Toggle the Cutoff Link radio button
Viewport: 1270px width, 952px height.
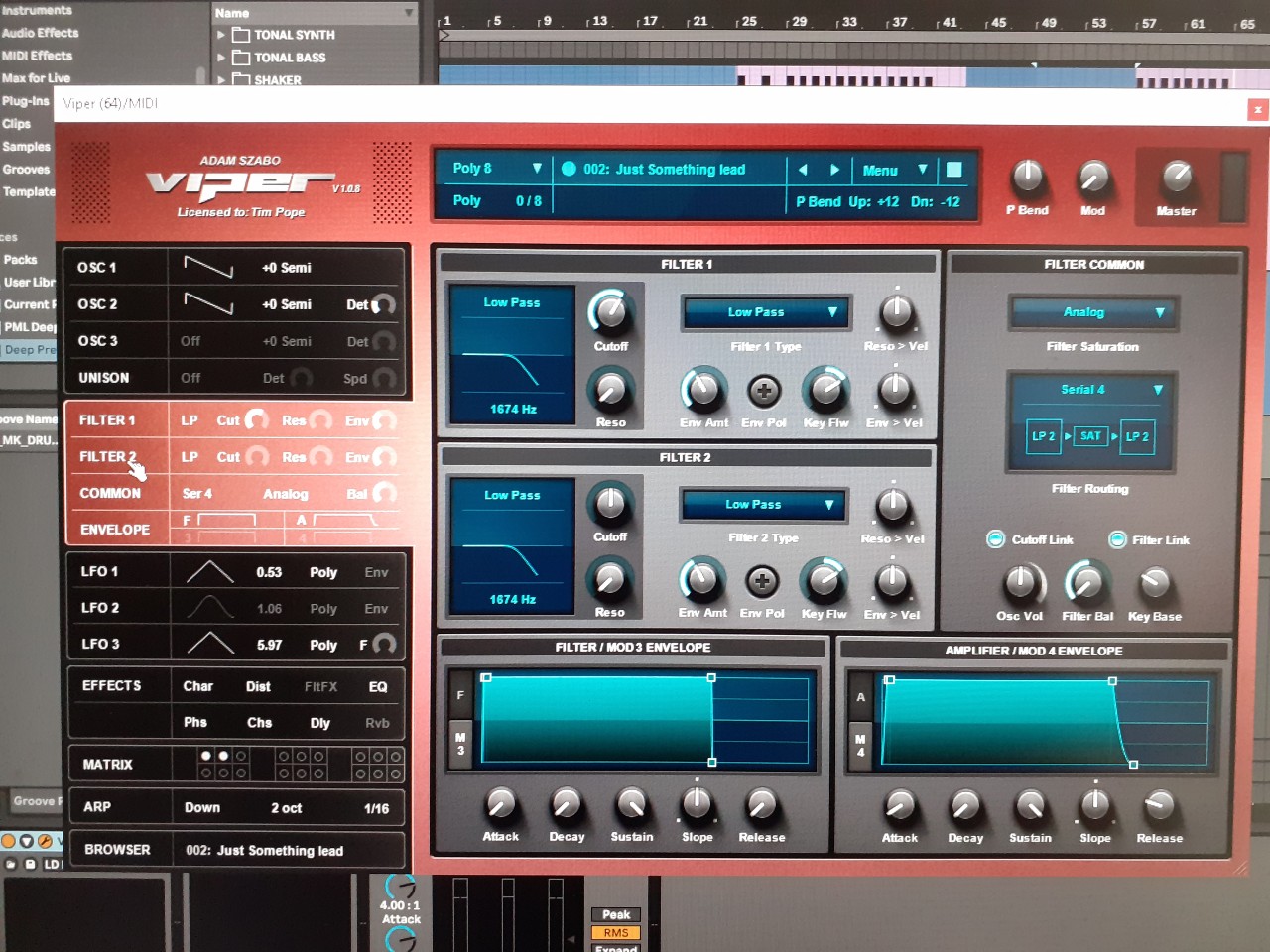995,539
